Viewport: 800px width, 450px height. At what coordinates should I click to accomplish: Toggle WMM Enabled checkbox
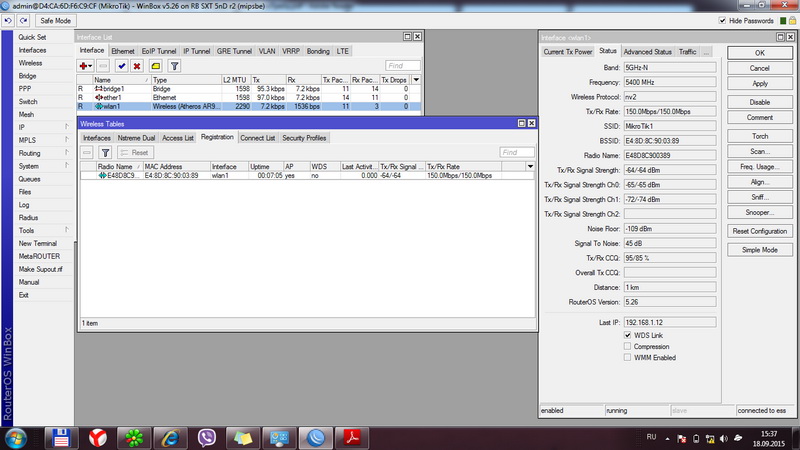tap(628, 358)
